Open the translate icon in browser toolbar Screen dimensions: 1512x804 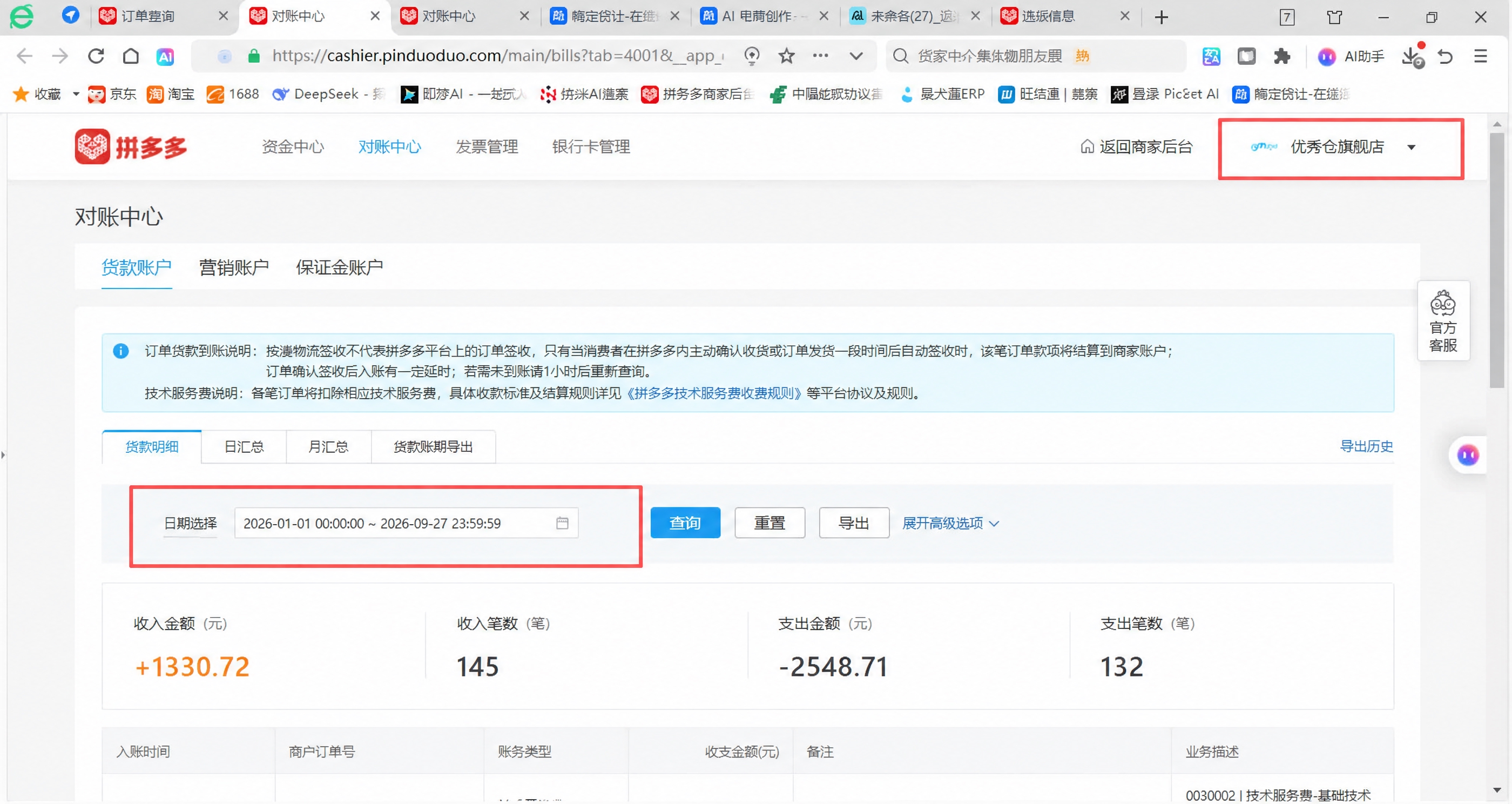1211,56
